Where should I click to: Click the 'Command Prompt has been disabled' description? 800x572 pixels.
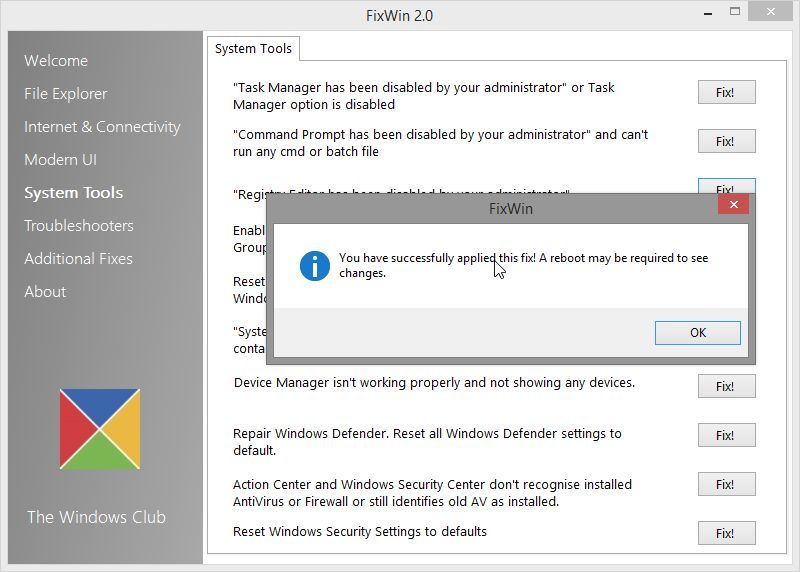(440, 143)
